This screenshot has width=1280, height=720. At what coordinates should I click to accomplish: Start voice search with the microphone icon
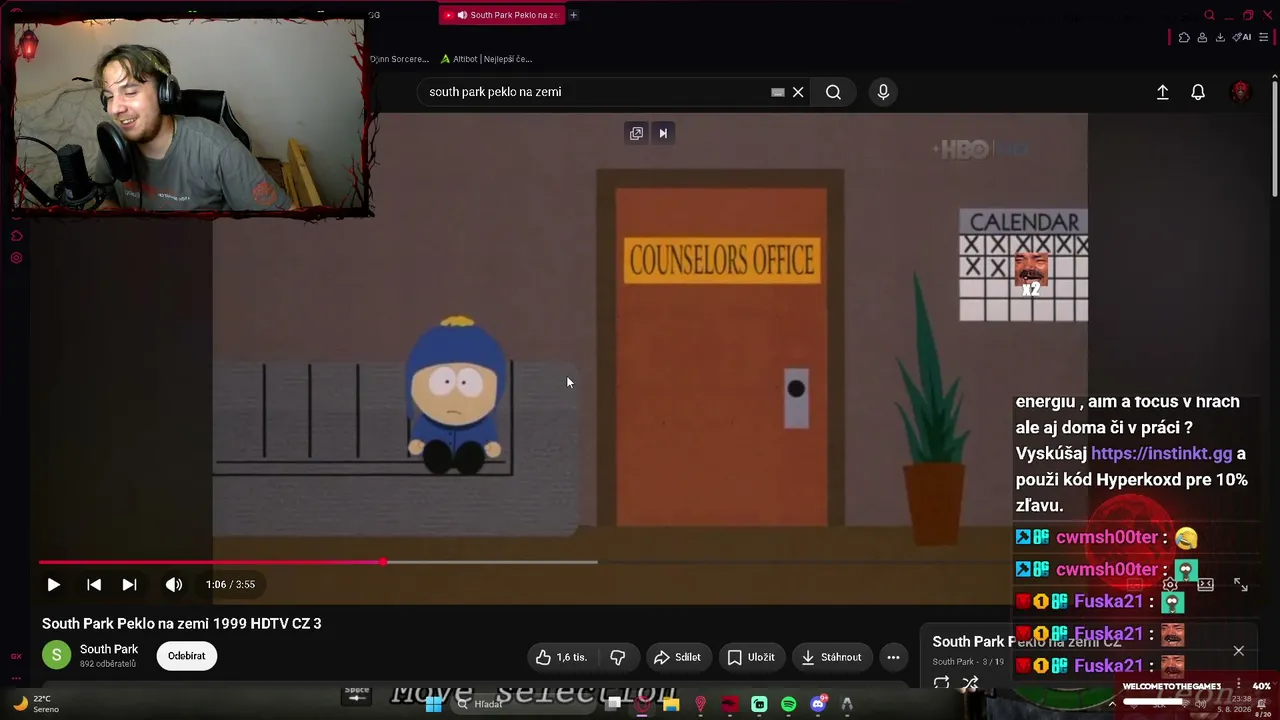tap(883, 92)
